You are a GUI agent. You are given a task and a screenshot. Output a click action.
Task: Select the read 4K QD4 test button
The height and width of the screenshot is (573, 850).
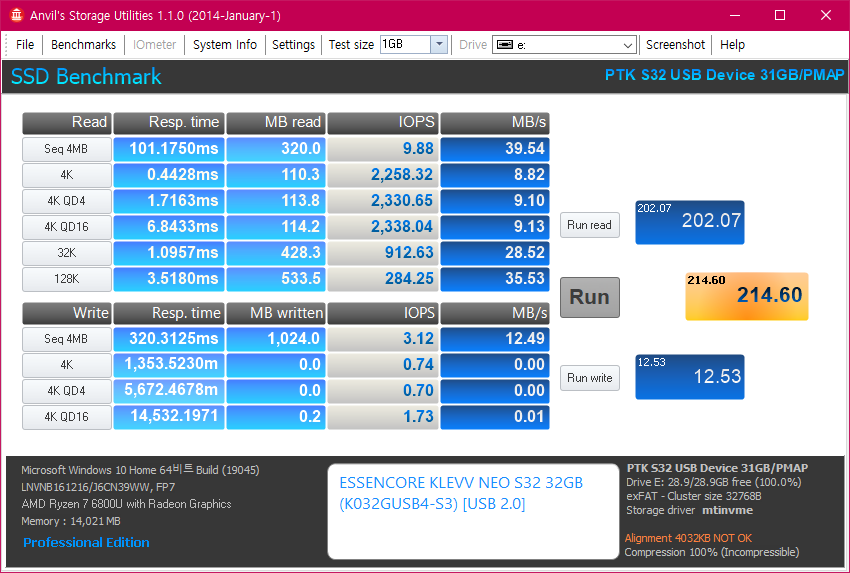point(67,201)
